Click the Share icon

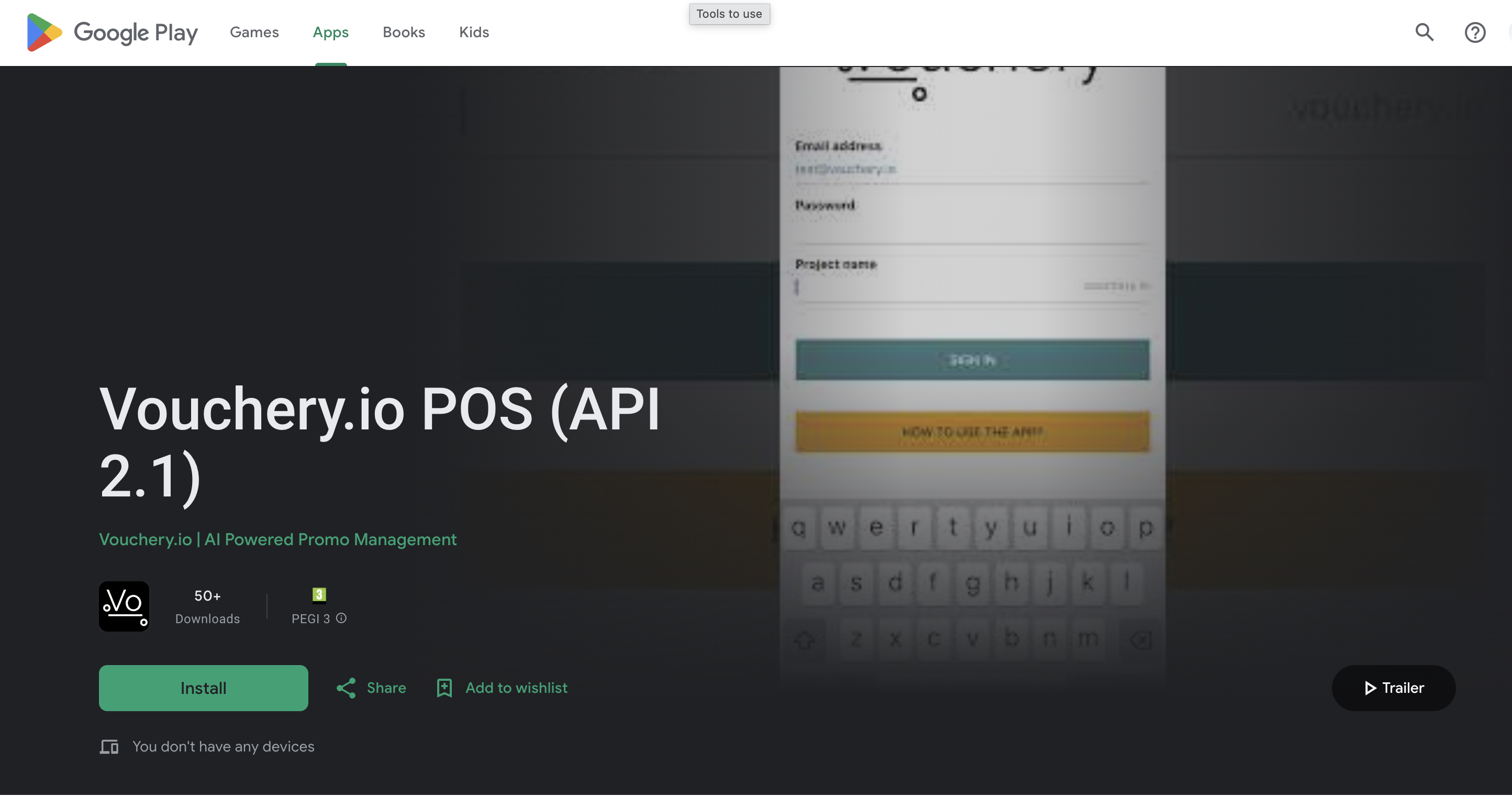(x=346, y=688)
